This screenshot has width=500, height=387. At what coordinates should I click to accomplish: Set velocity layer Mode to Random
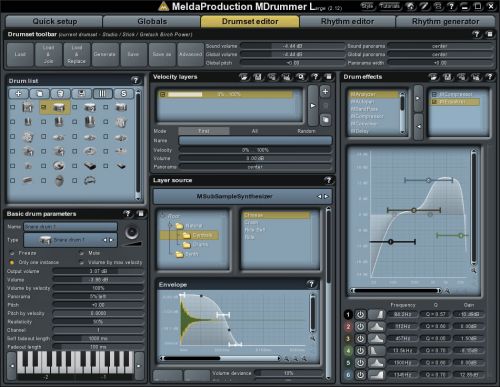[306, 131]
